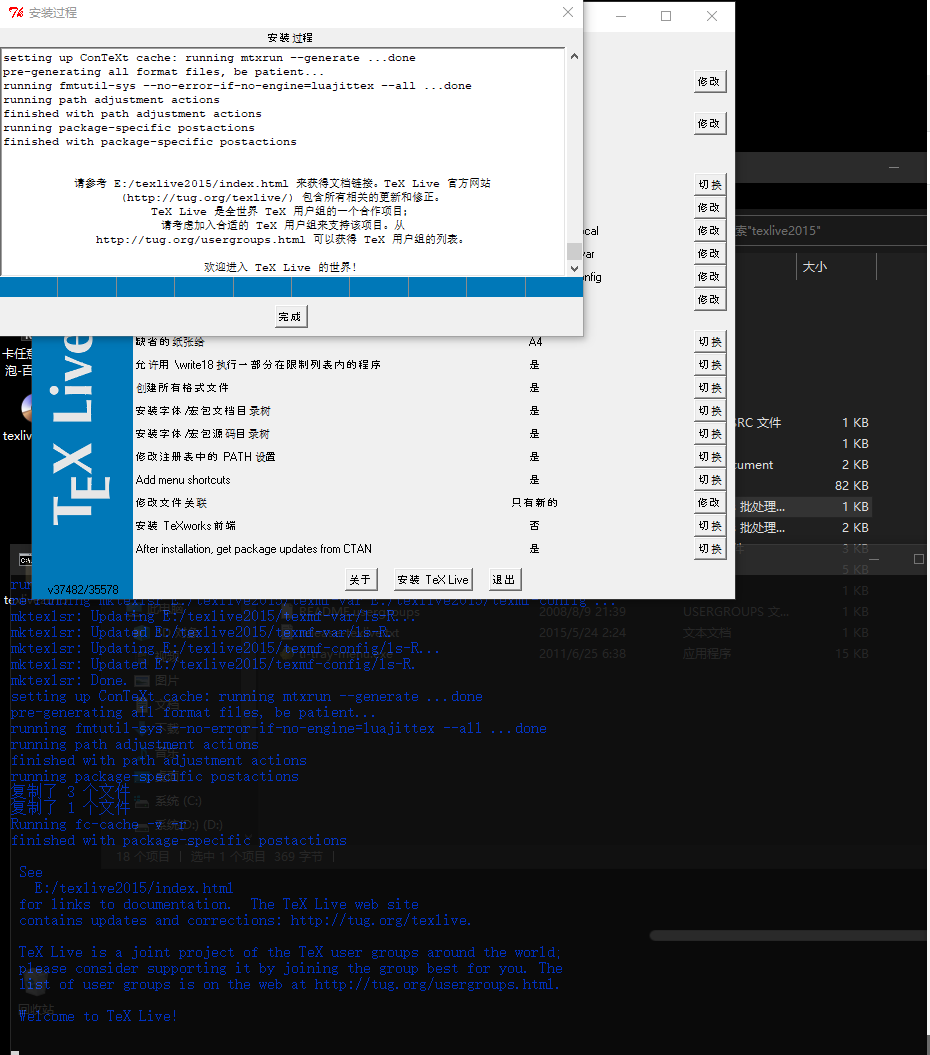The width and height of the screenshot is (930, 1055).
Task: Click the v37482/35578 version text
Action: coord(83,589)
